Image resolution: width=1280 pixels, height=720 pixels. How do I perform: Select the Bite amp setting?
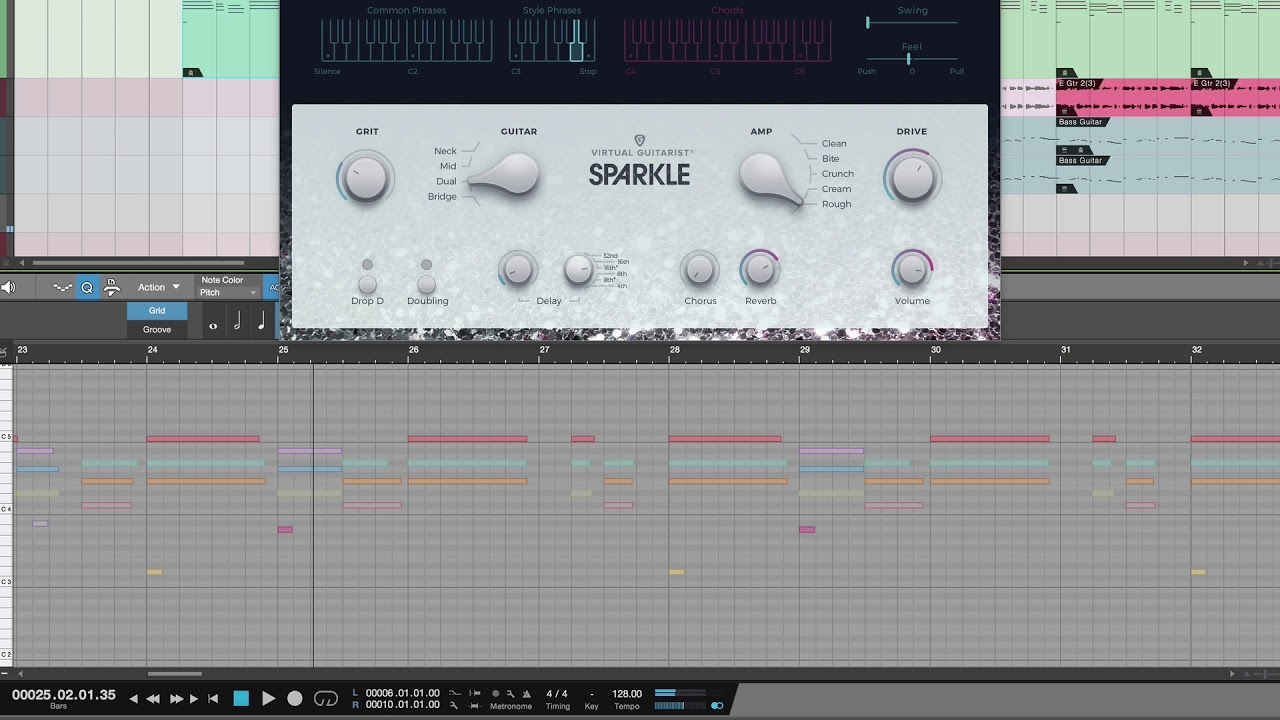point(831,159)
